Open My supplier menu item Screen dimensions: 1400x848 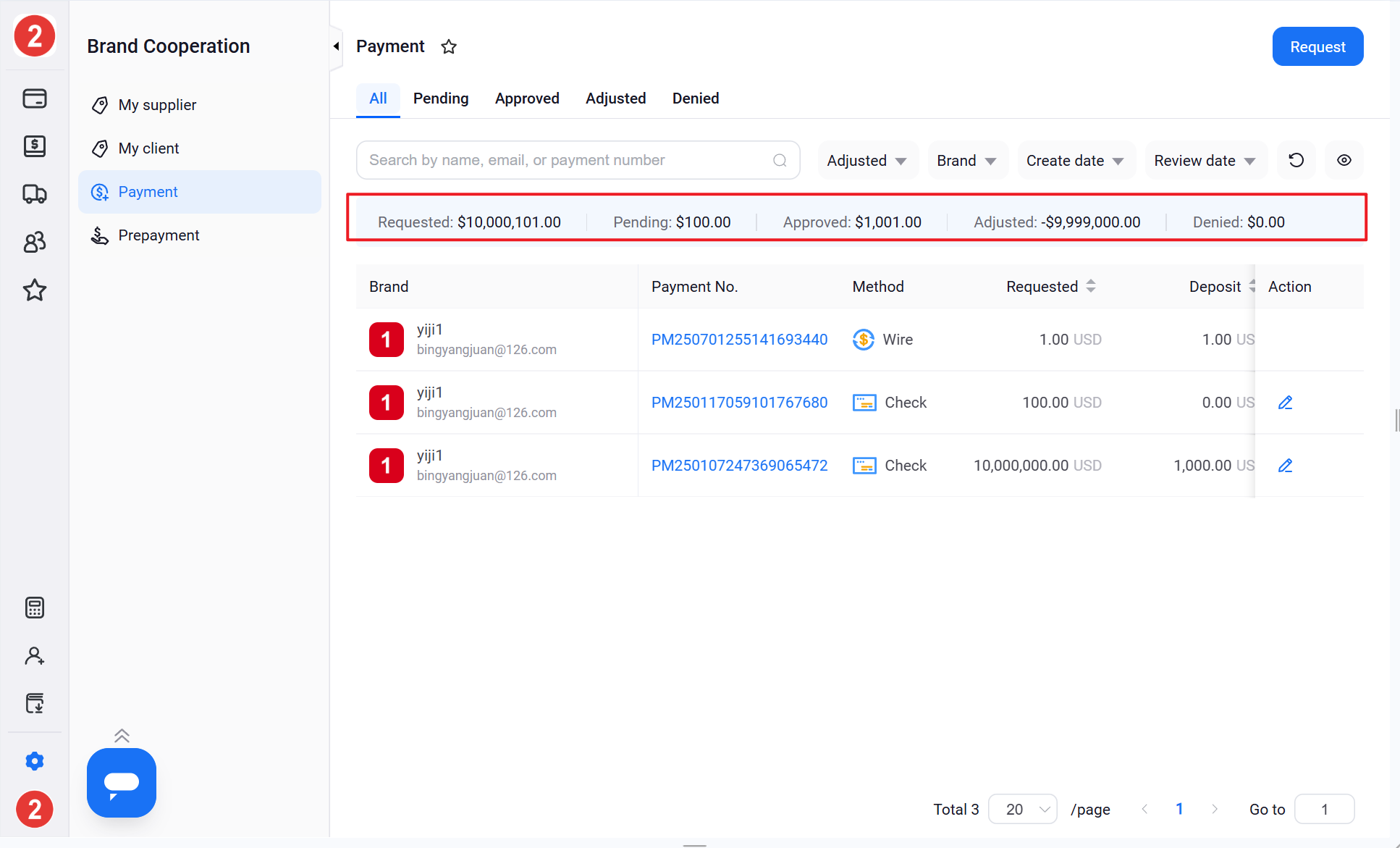tap(200, 105)
